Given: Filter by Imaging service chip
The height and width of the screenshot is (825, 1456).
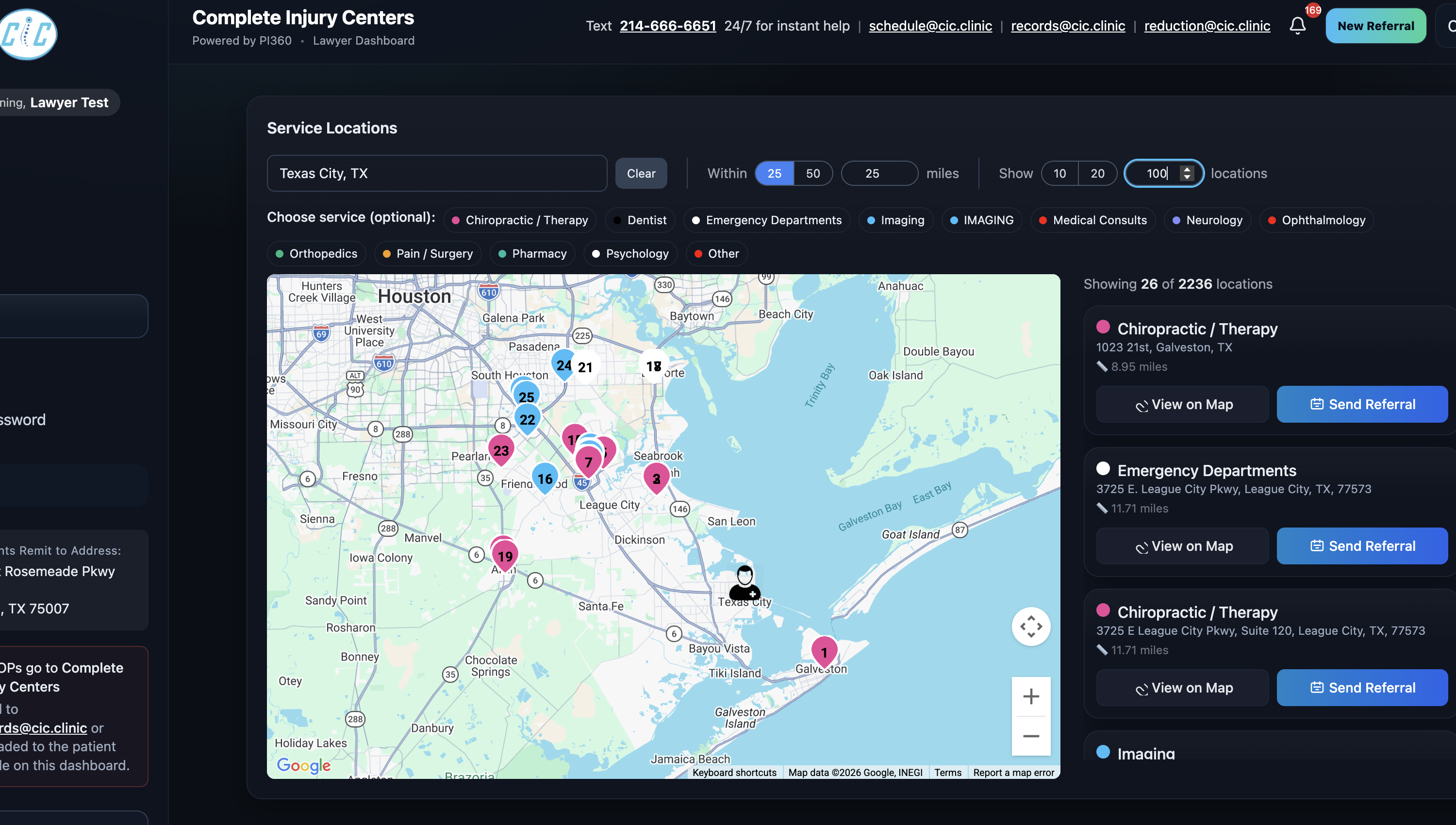Looking at the screenshot, I should tap(896, 220).
